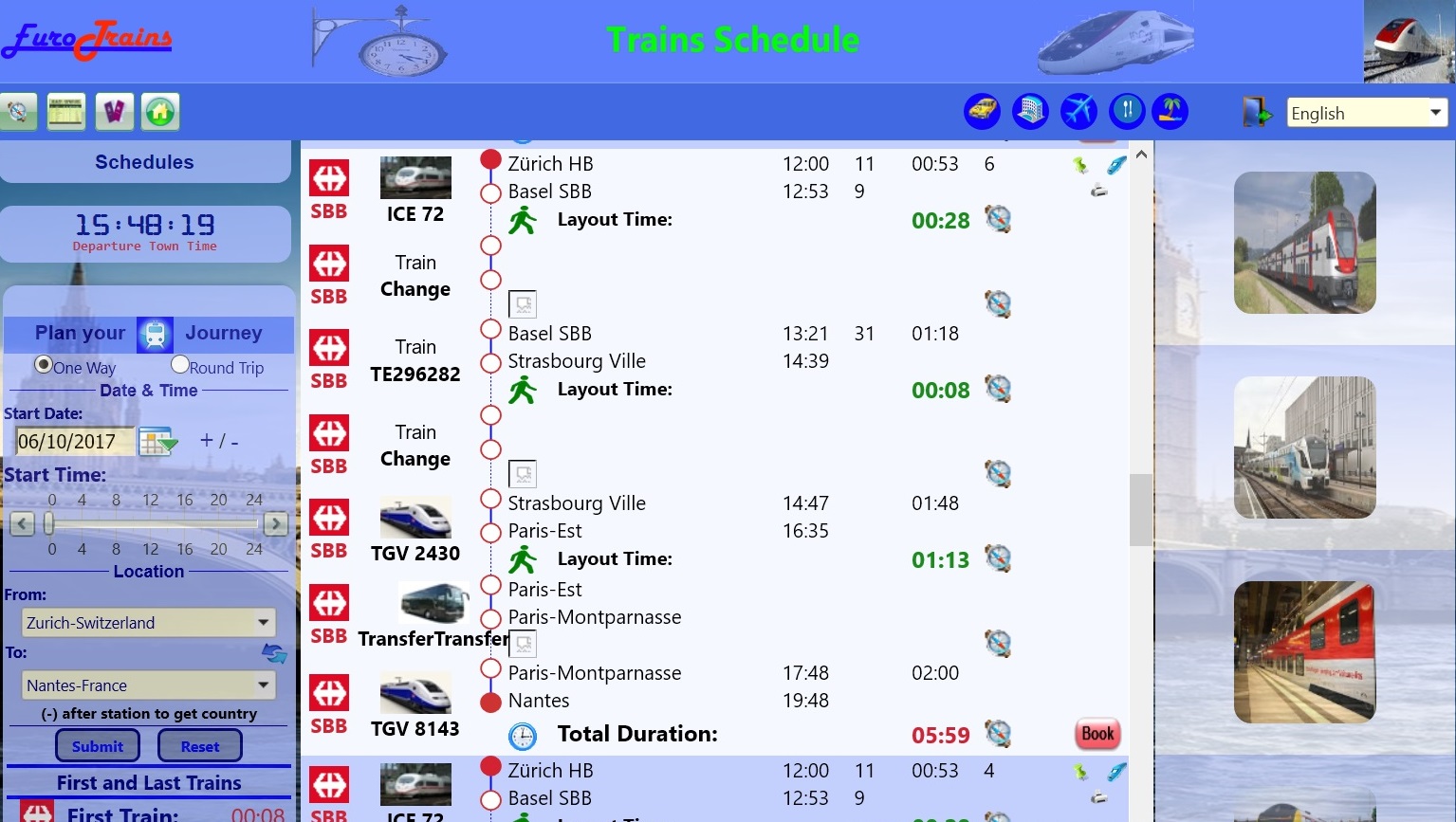Print the first Zürich HB journey
Image resolution: width=1456 pixels, height=822 pixels.
pos(1099,191)
